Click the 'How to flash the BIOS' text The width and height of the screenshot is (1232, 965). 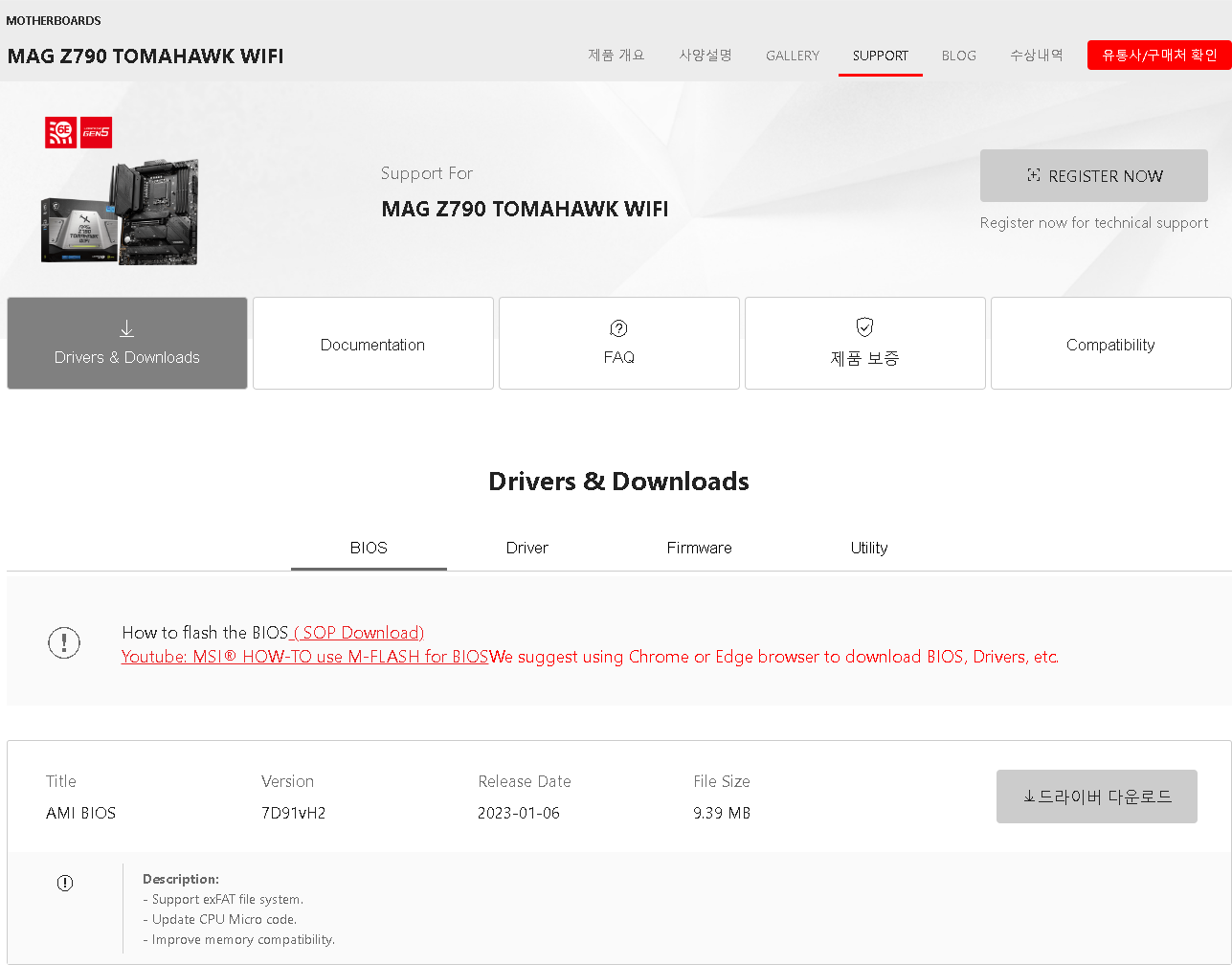click(x=205, y=633)
